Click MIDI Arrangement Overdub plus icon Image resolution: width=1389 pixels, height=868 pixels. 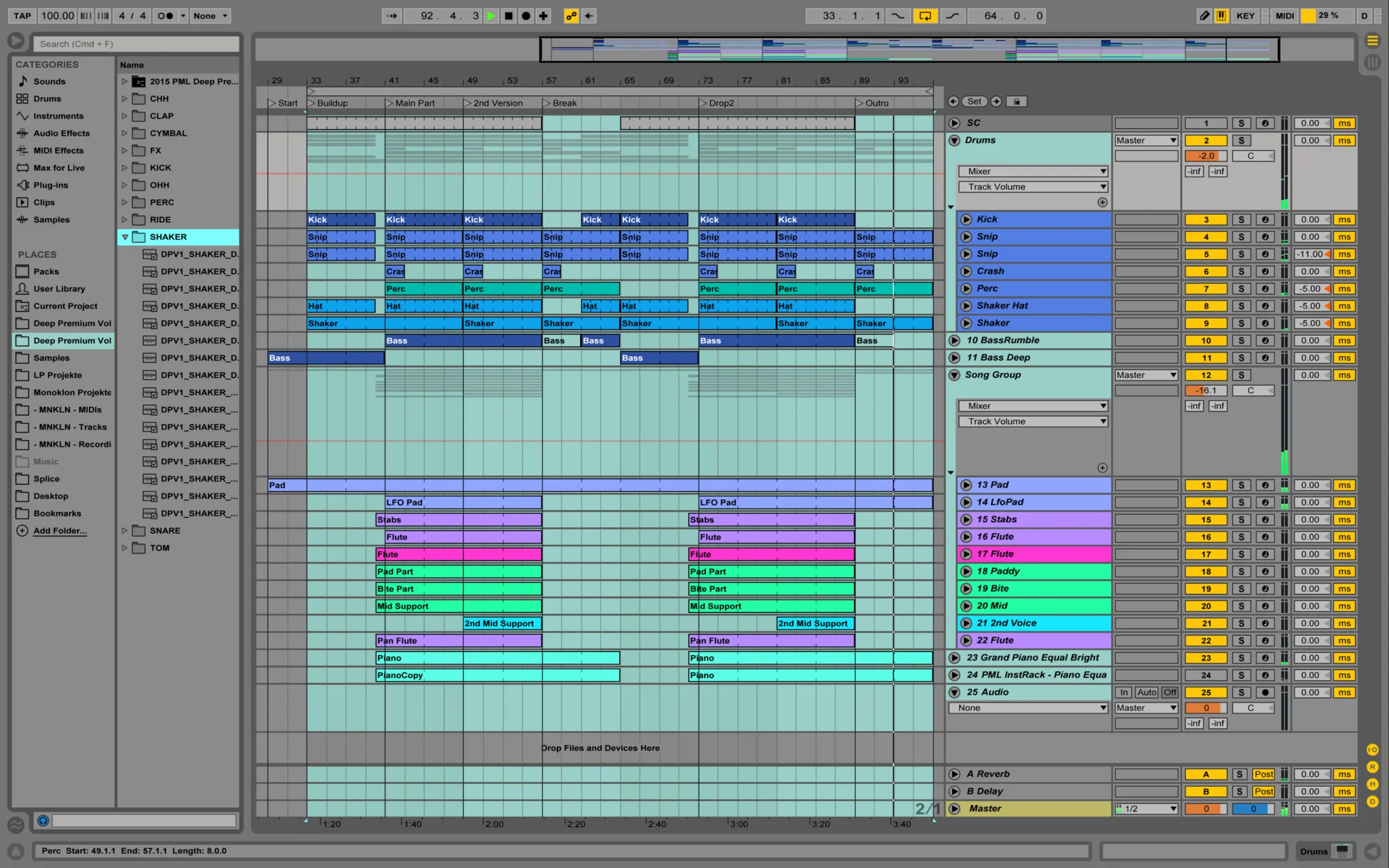click(543, 16)
